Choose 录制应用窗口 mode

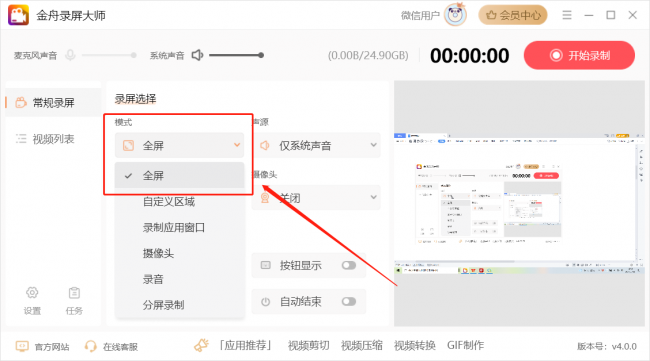coord(174,228)
